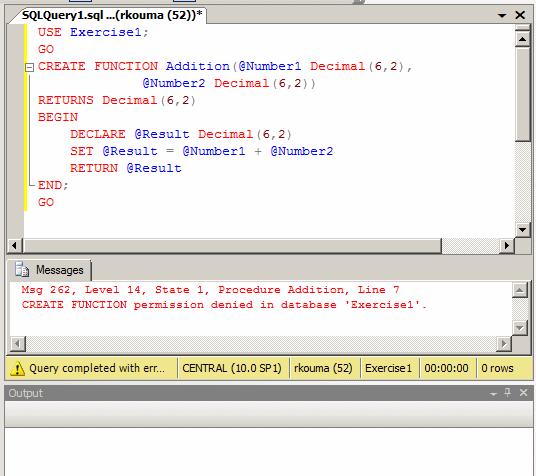The height and width of the screenshot is (476, 536).
Task: Click the '00:00:00' elapsed time entry
Action: [446, 368]
